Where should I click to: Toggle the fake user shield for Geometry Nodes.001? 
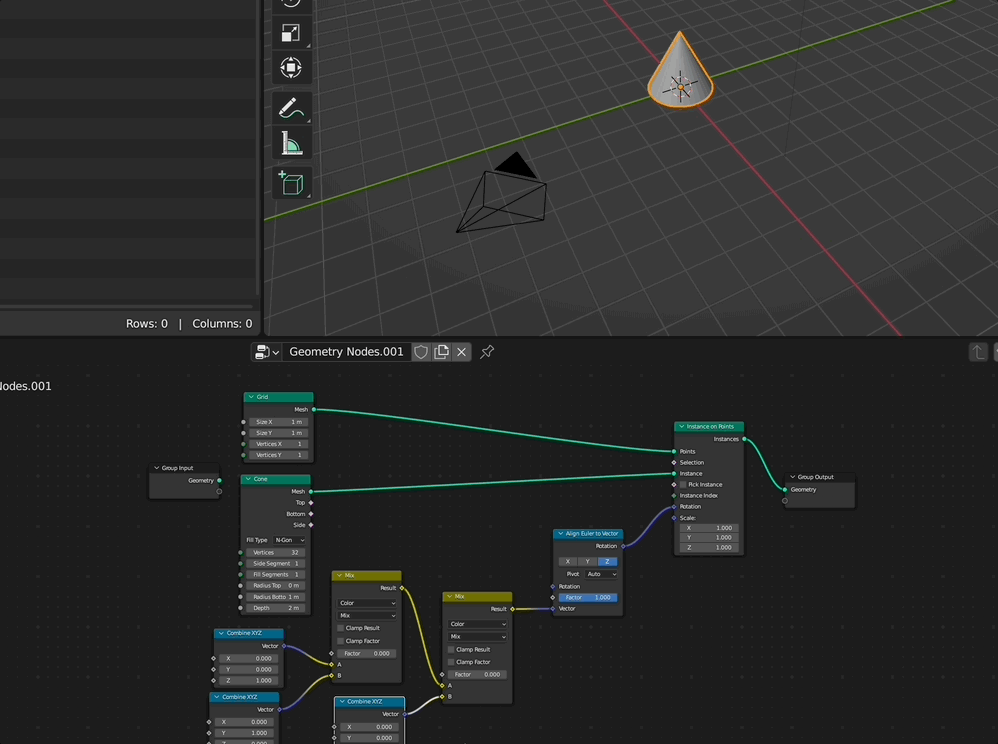[x=421, y=351]
